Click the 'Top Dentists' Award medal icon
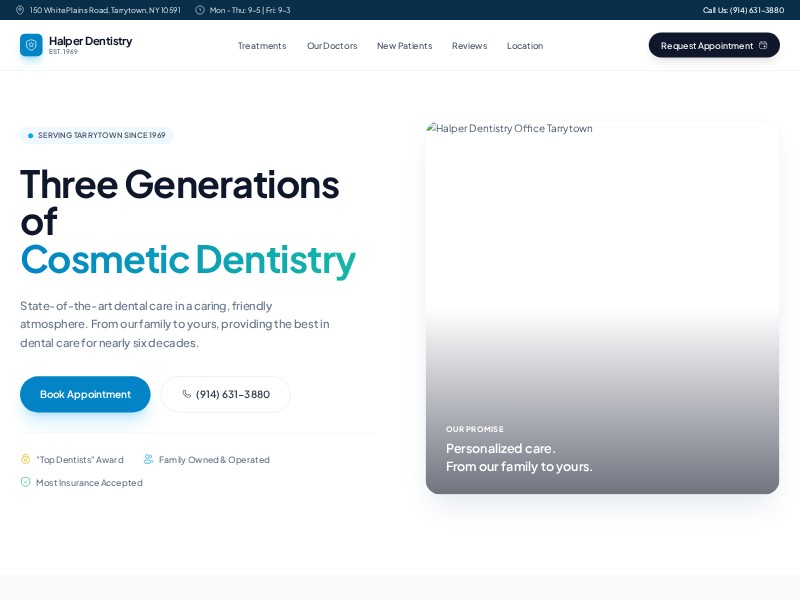The image size is (800, 600). click(26, 459)
